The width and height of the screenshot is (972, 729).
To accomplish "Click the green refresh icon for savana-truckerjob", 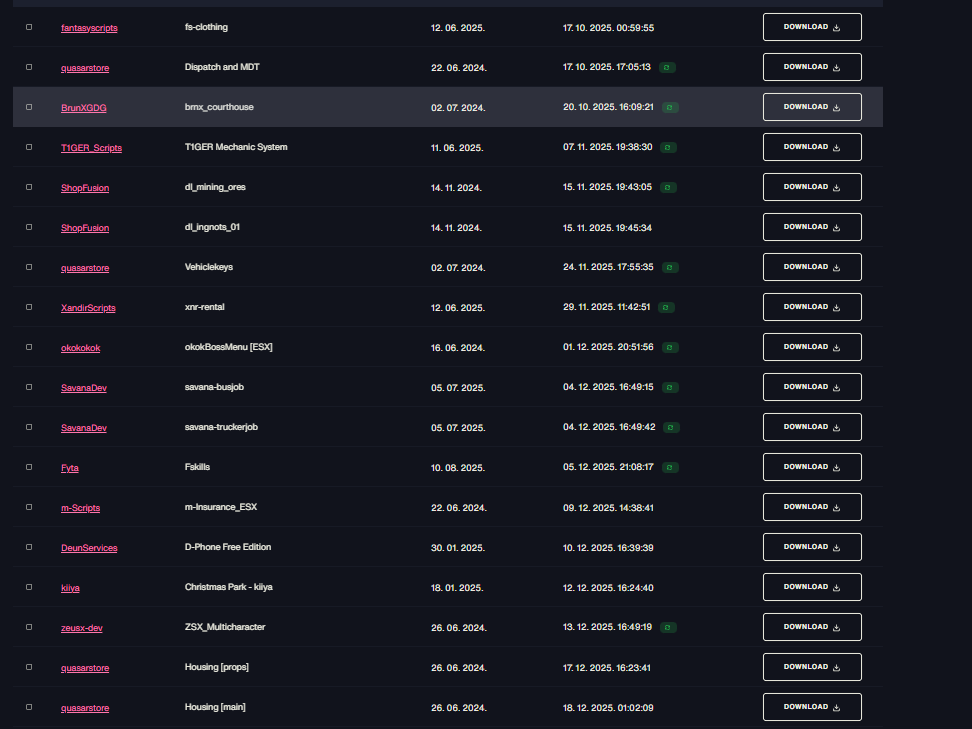I will coord(671,428).
